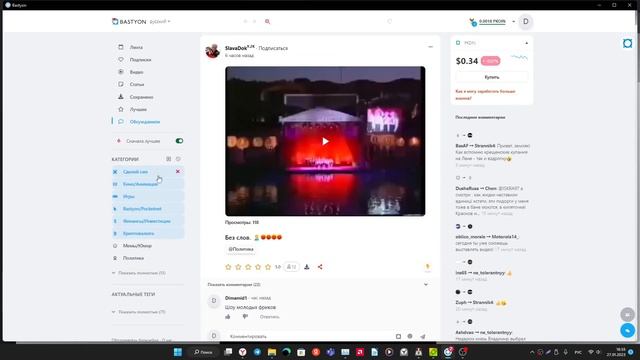Open the user avatar D in header
The width and height of the screenshot is (640, 360).
tap(526, 22)
